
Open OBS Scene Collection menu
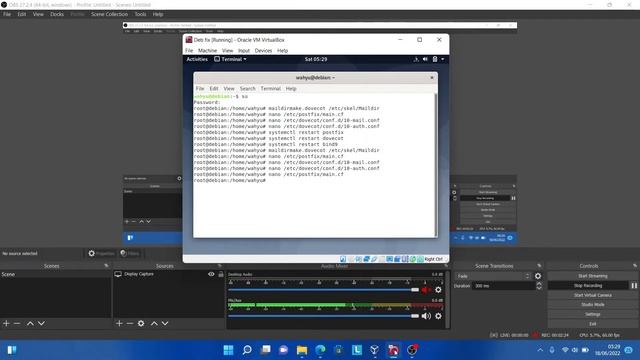pyautogui.click(x=109, y=14)
